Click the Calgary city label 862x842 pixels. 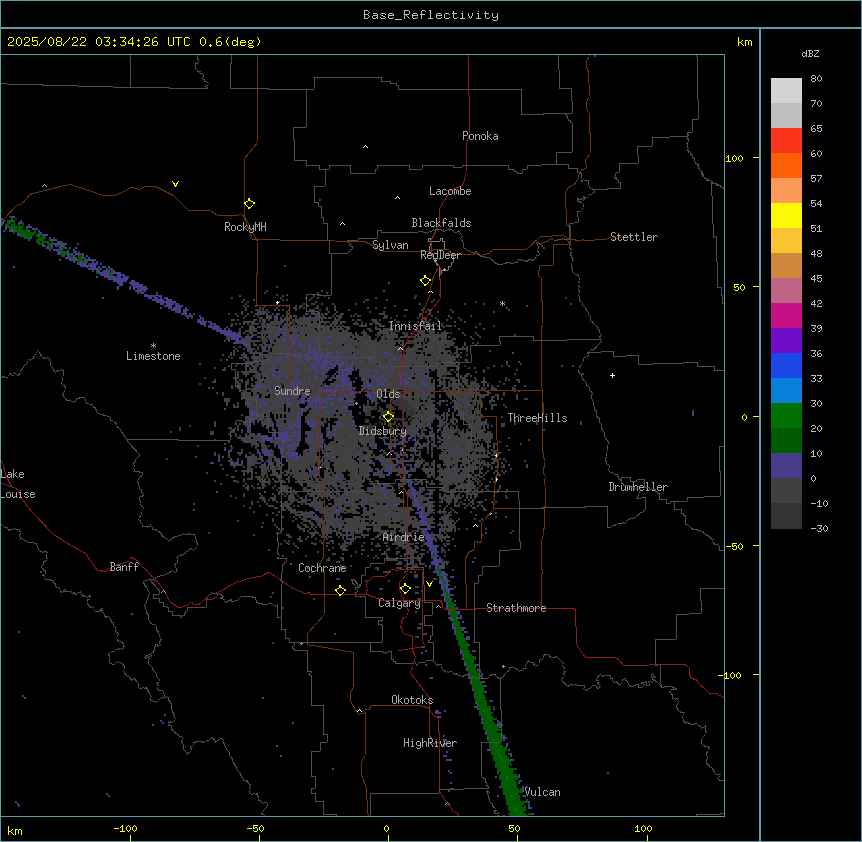(399, 603)
